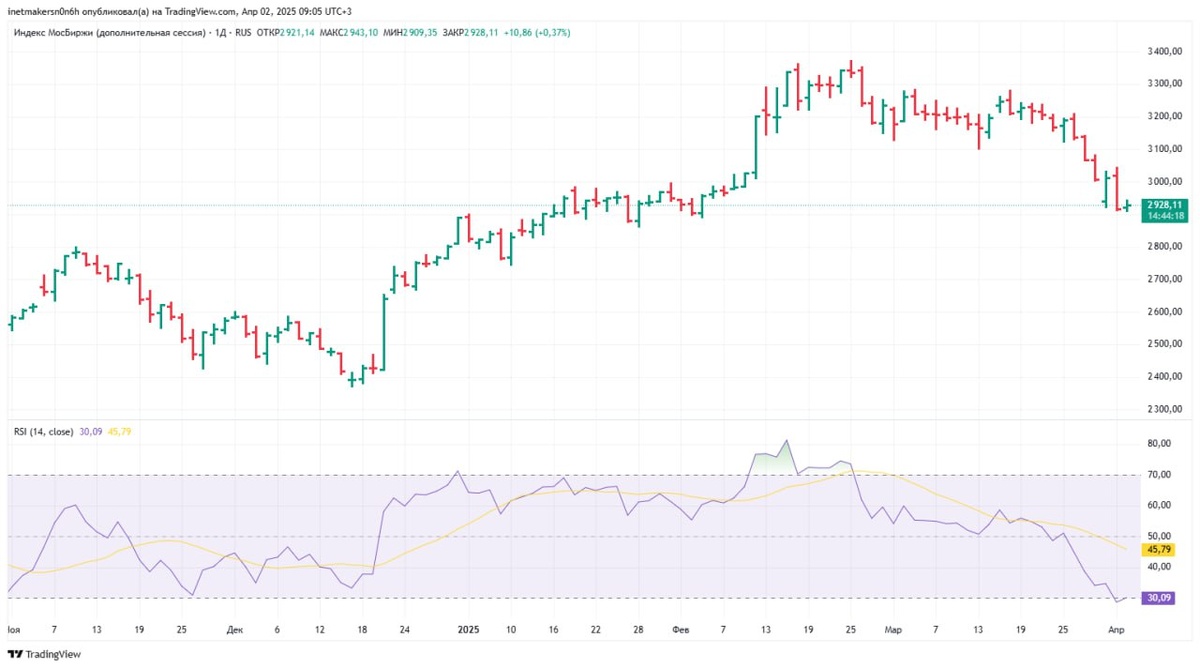
Task: Click the 2500,00 price axis label
Action: pyautogui.click(x=1165, y=344)
